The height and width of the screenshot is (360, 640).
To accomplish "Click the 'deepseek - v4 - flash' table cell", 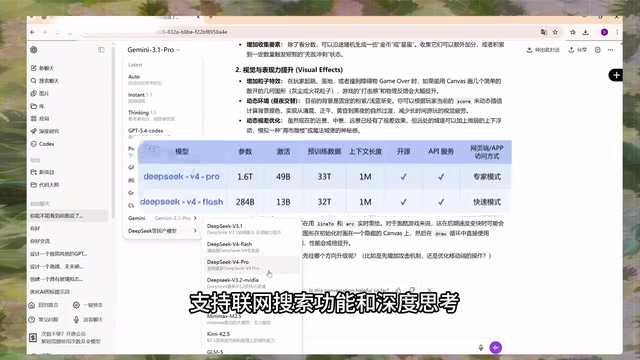I will point(182,202).
